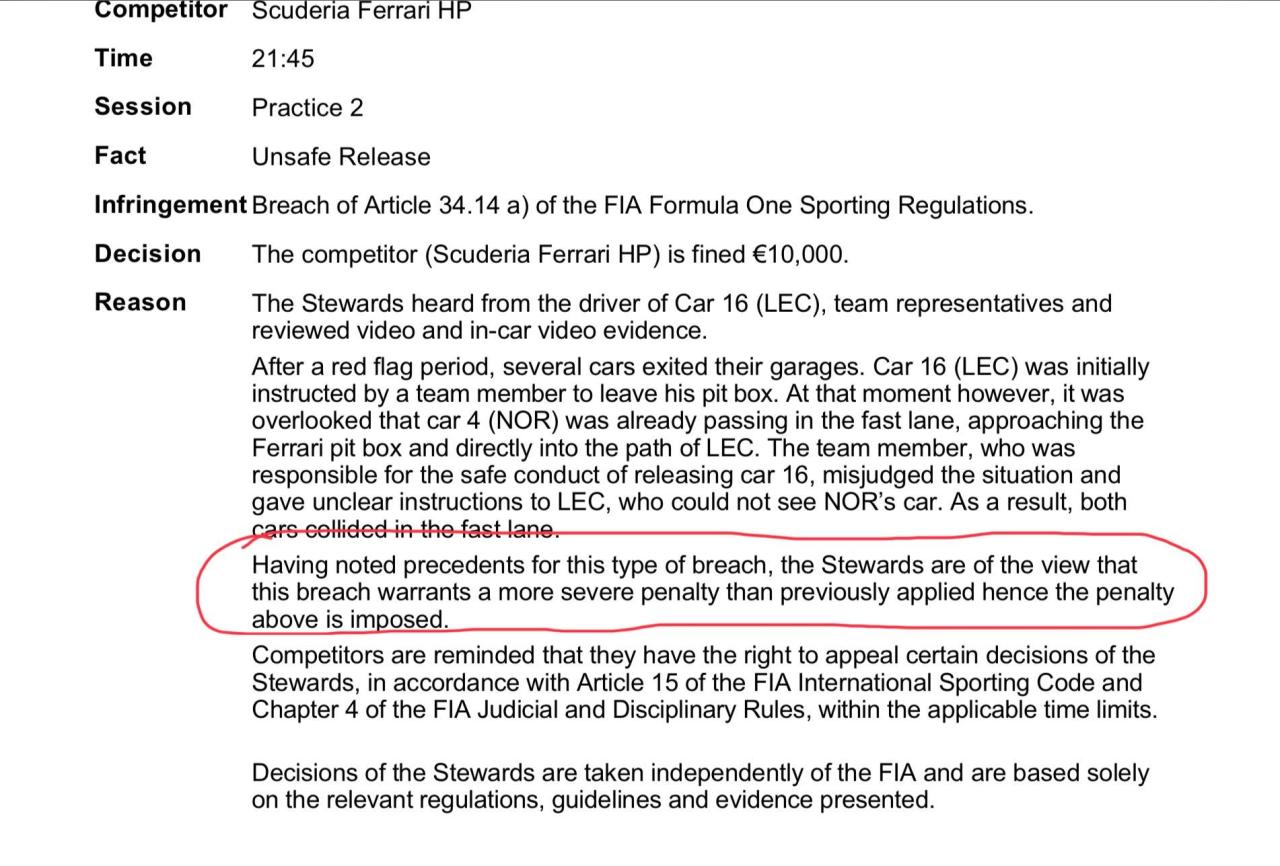Click the "Practice 2" session value
The height and width of the screenshot is (866, 1280).
click(x=308, y=108)
